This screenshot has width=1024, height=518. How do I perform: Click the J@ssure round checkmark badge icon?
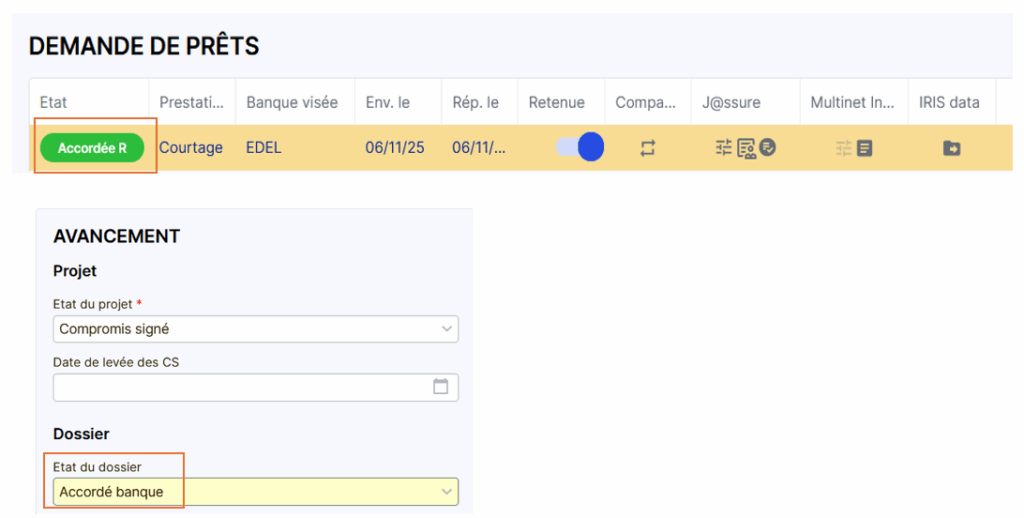pos(768,148)
